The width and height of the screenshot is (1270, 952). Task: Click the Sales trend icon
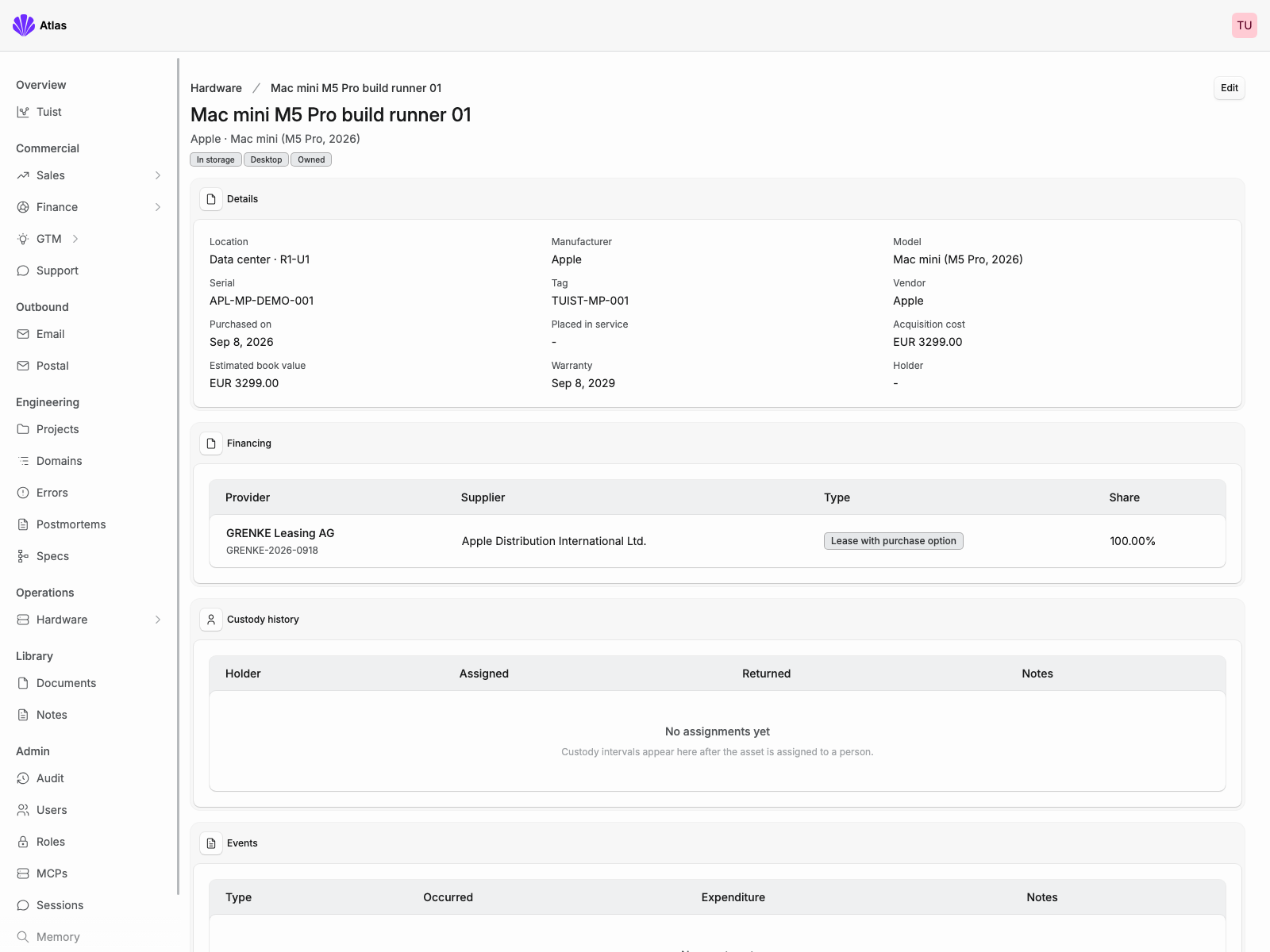click(23, 175)
